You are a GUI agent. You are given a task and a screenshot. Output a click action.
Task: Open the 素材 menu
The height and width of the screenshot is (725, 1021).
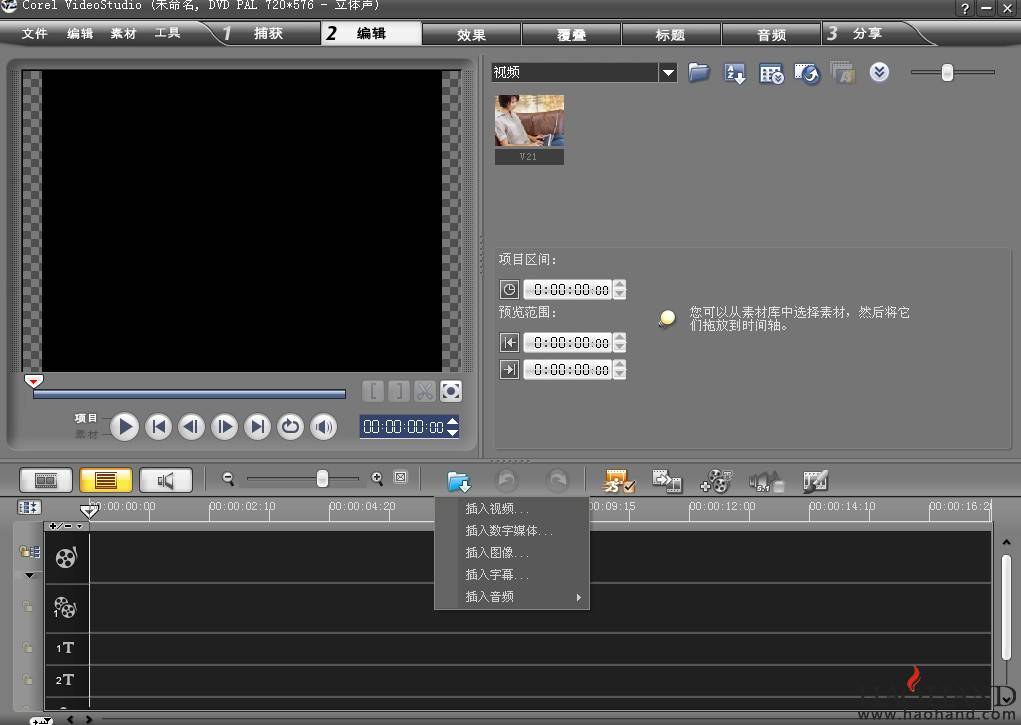point(123,33)
